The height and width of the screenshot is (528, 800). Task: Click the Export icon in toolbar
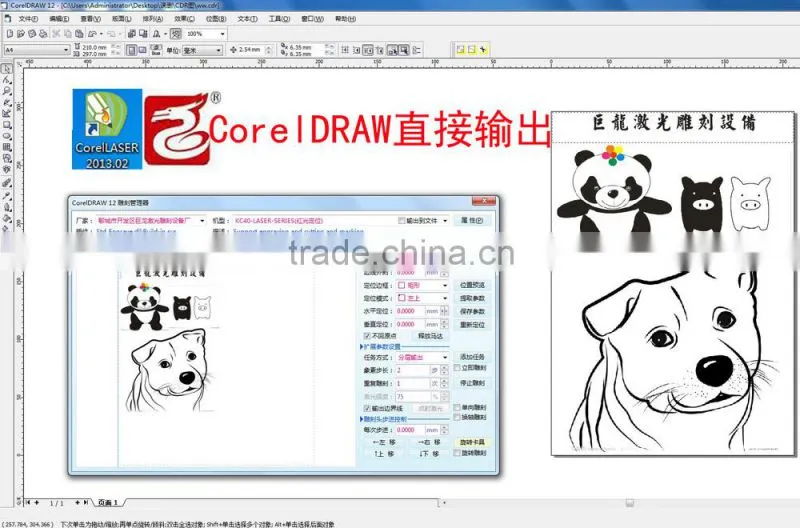click(x=143, y=34)
